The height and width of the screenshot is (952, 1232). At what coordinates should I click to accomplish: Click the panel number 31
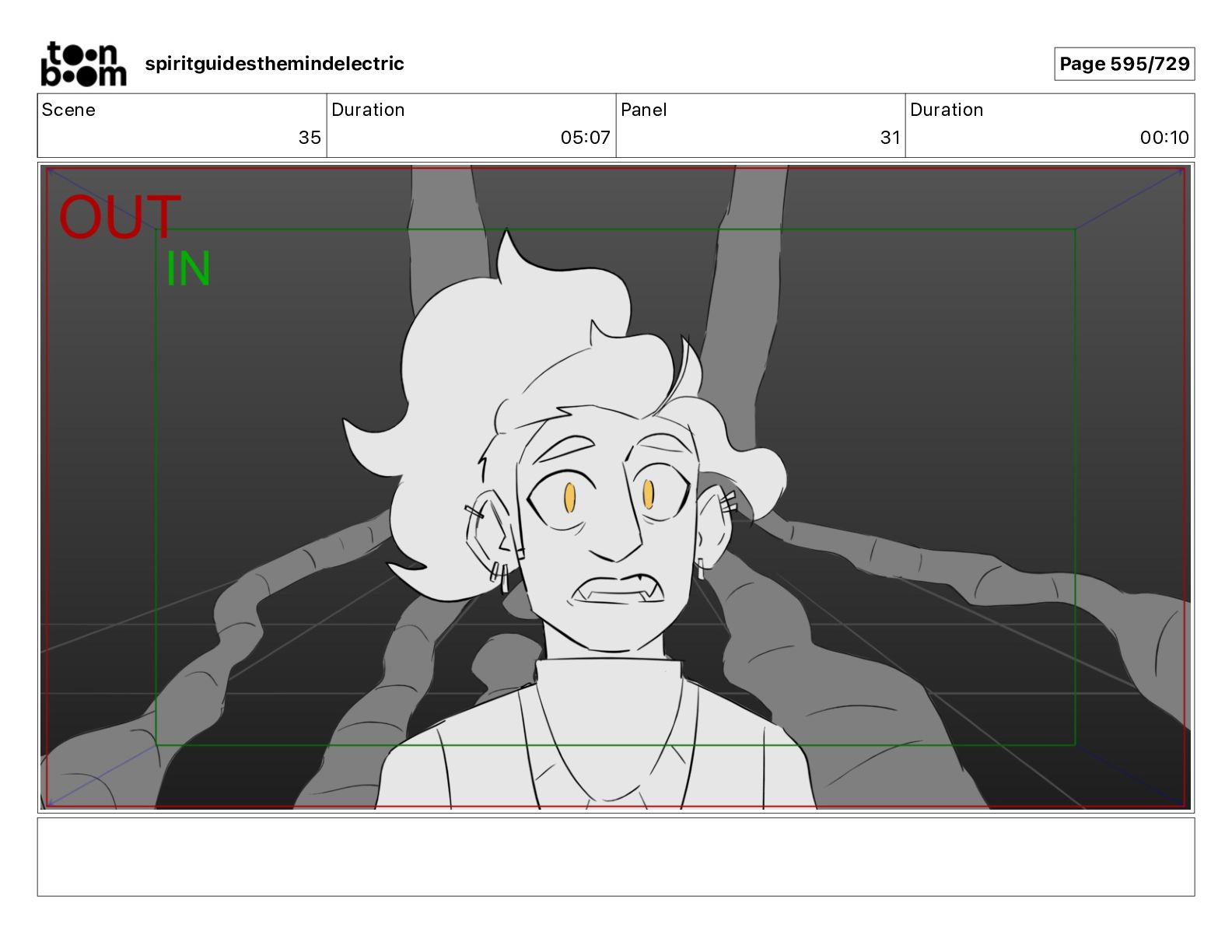(890, 138)
